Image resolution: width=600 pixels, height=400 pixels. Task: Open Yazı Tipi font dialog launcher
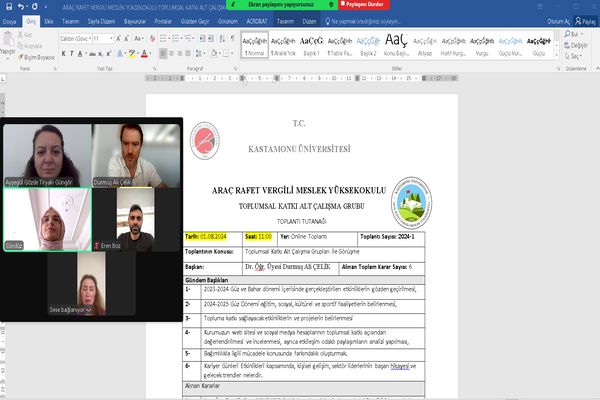tap(155, 69)
